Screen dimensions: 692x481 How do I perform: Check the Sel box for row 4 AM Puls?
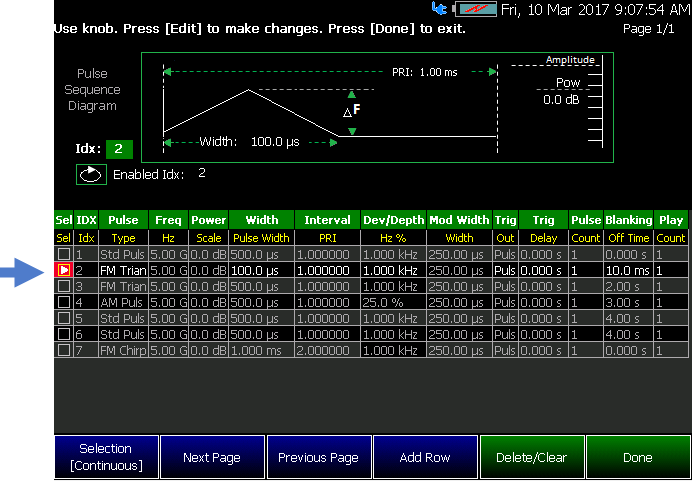(x=64, y=302)
